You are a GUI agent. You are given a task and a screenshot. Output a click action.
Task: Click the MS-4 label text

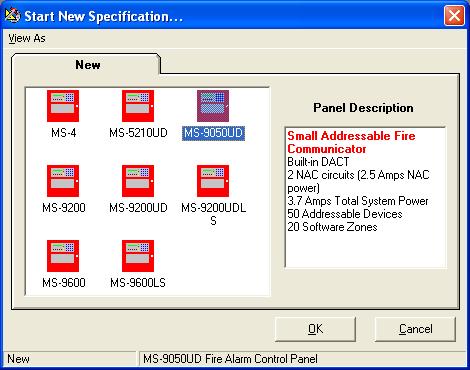coord(64,133)
